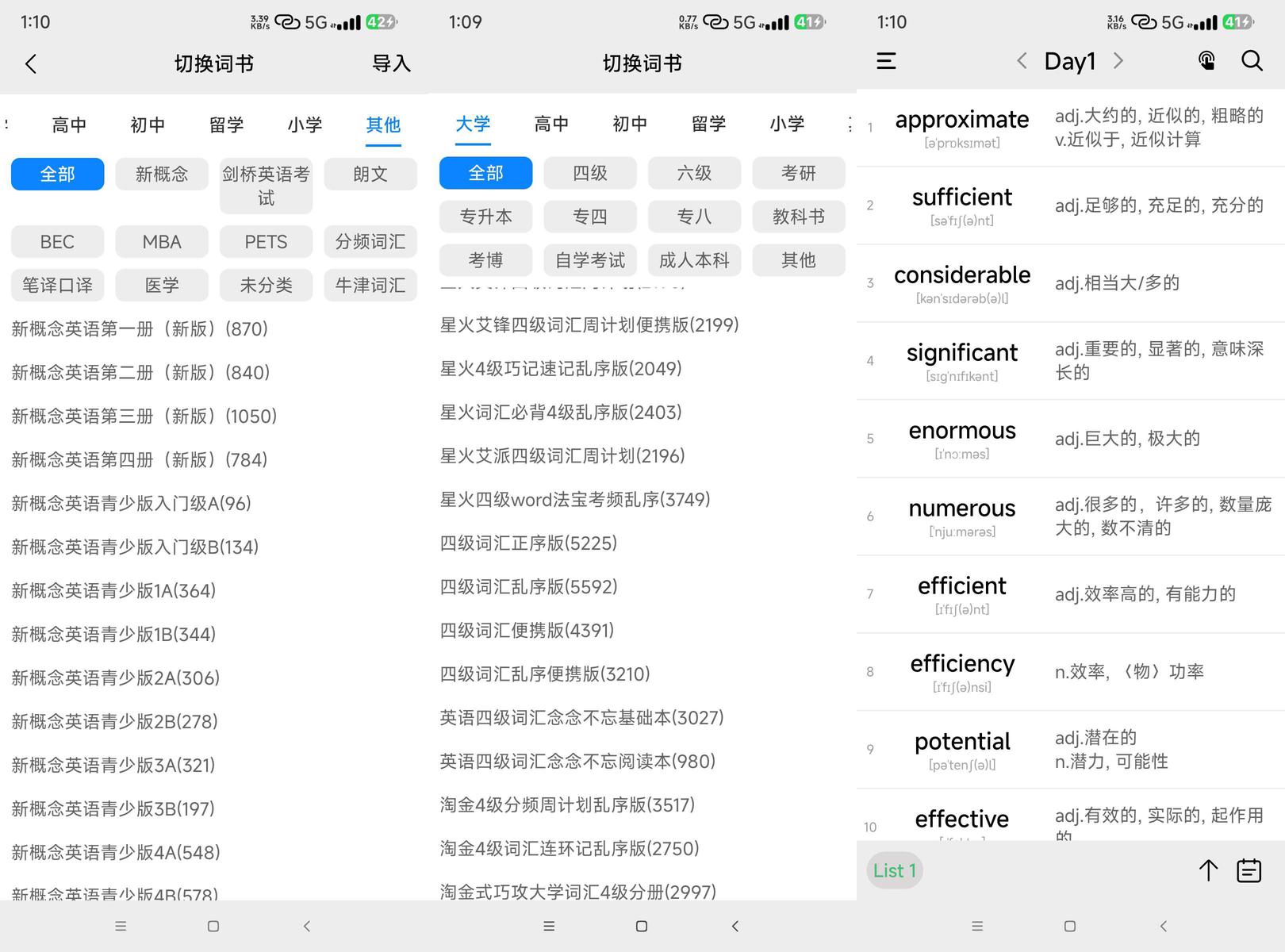Select the 考研 category button
Image resolution: width=1285 pixels, height=952 pixels.
point(798,173)
